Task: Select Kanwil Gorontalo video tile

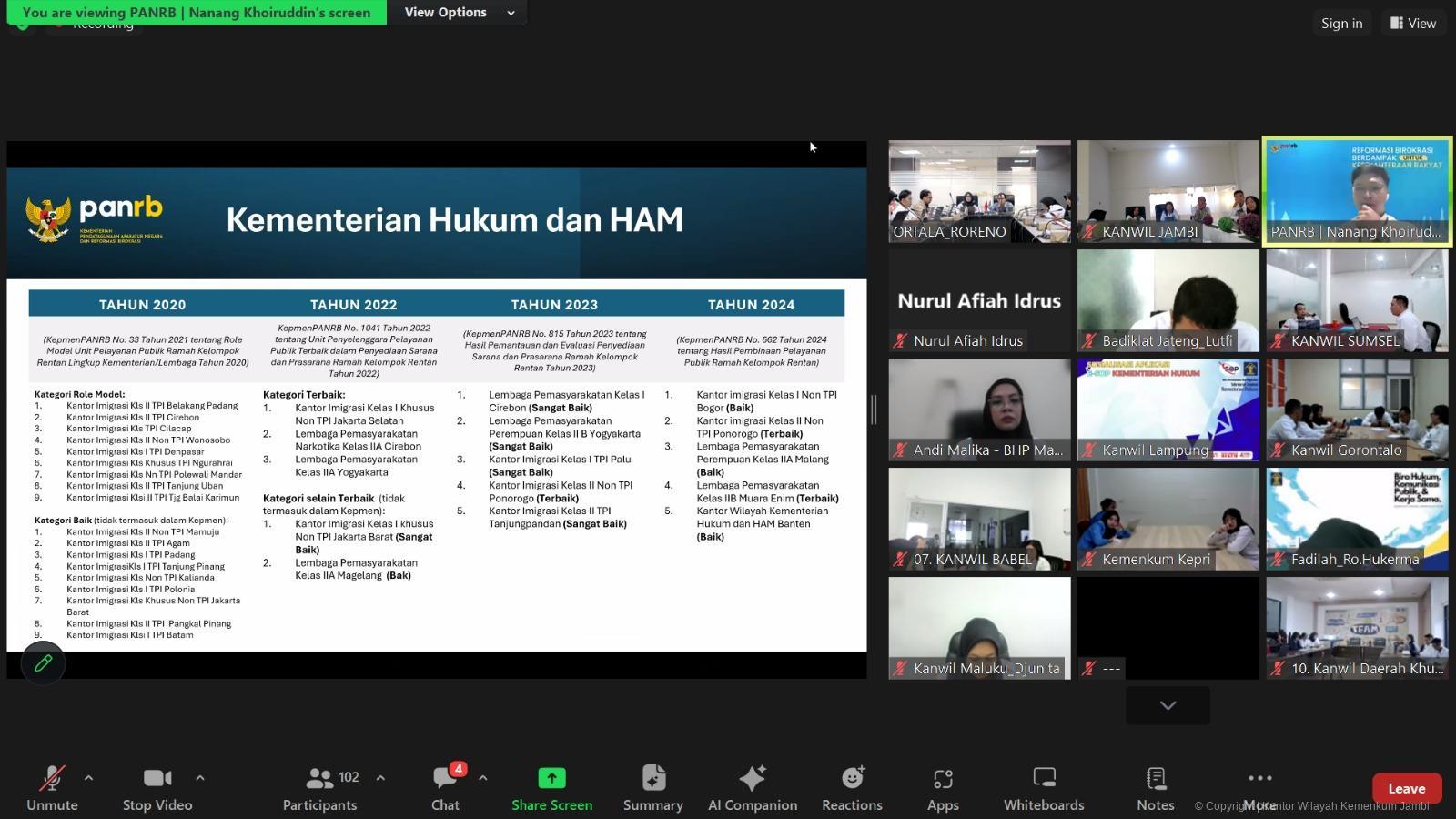Action: pyautogui.click(x=1357, y=409)
